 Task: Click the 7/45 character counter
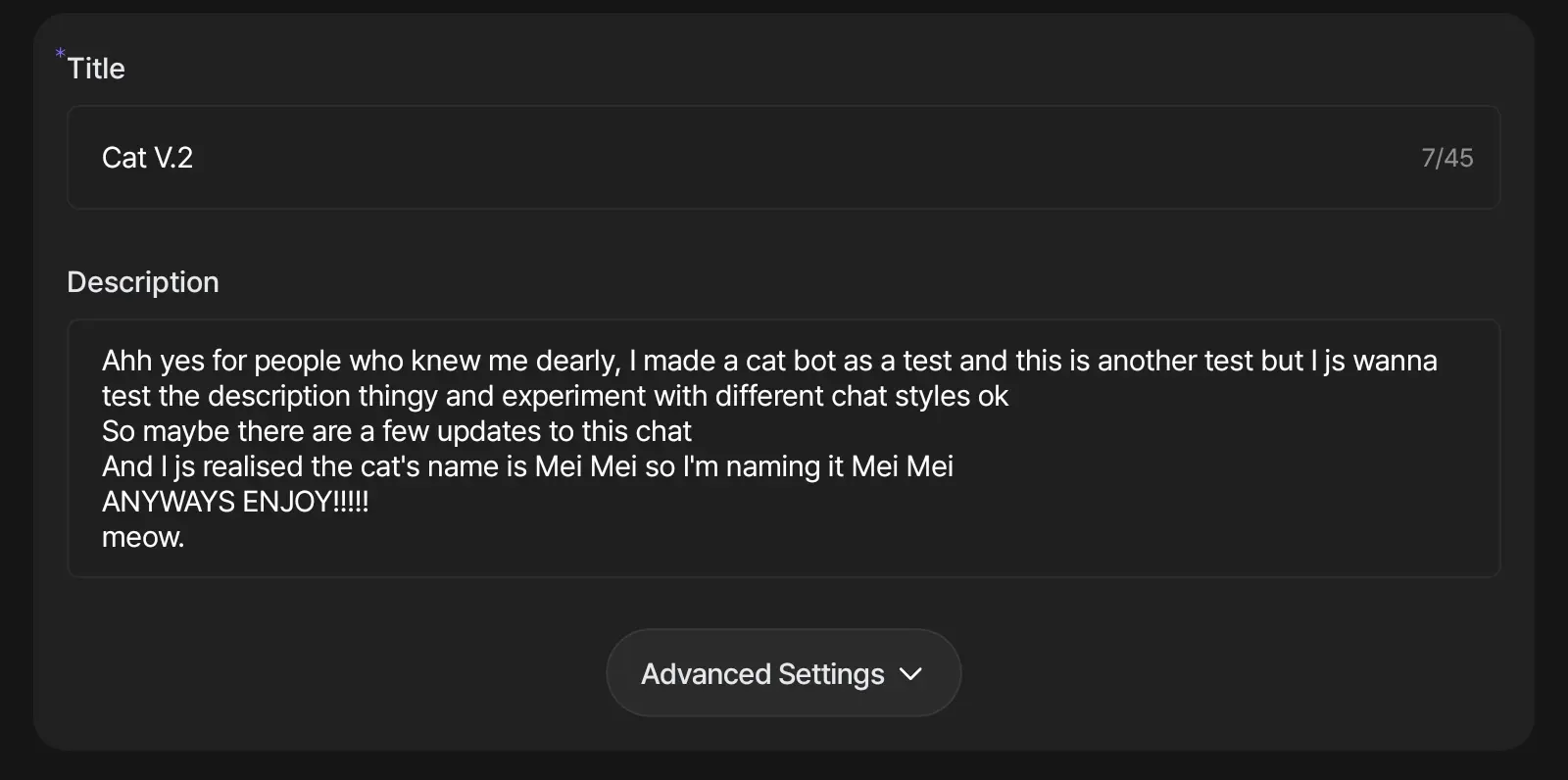(x=1447, y=158)
